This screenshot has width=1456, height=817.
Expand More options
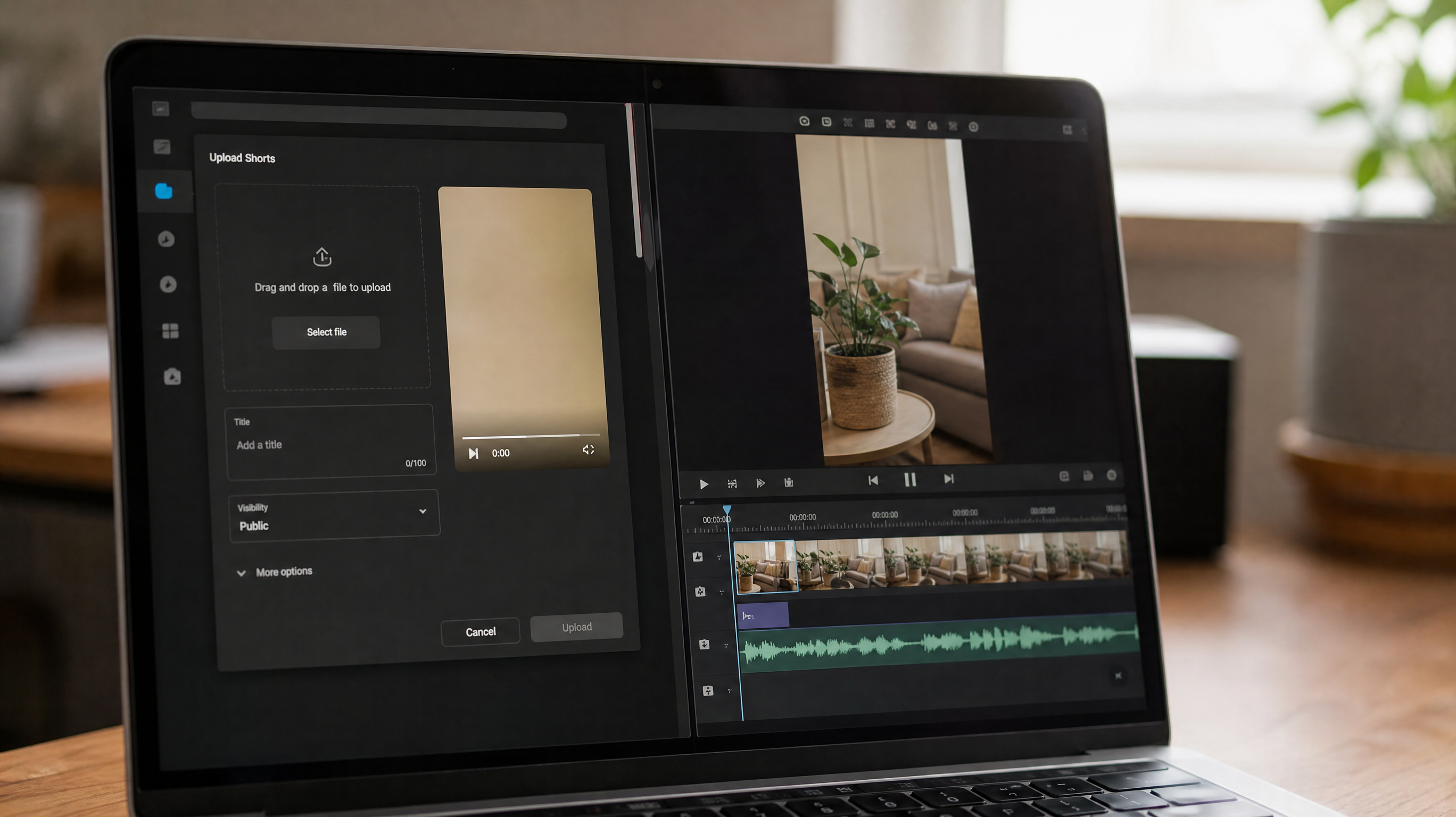(x=275, y=572)
